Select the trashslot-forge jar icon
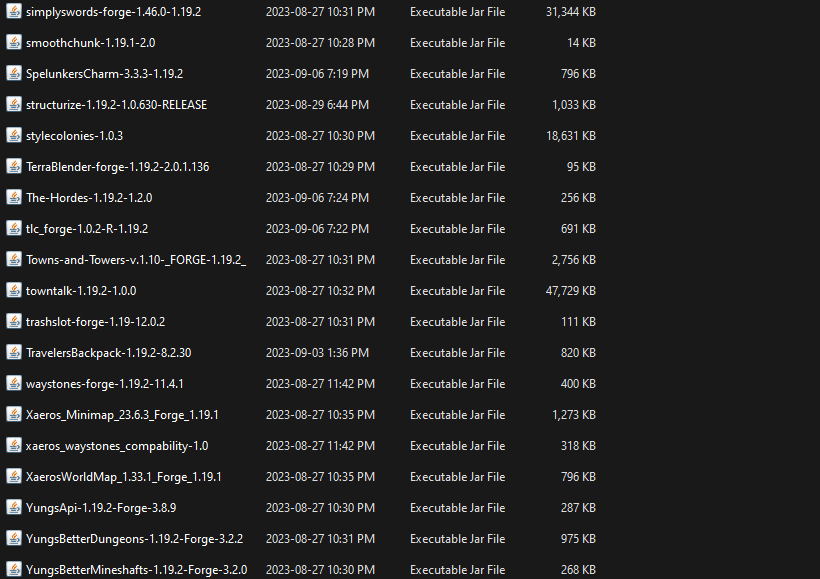The image size is (820, 579). (13, 321)
